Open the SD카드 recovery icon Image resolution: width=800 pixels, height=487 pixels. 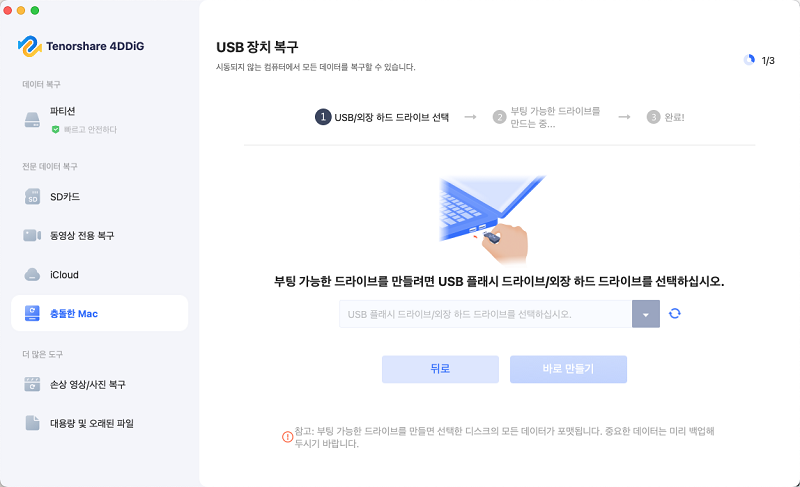(32, 196)
